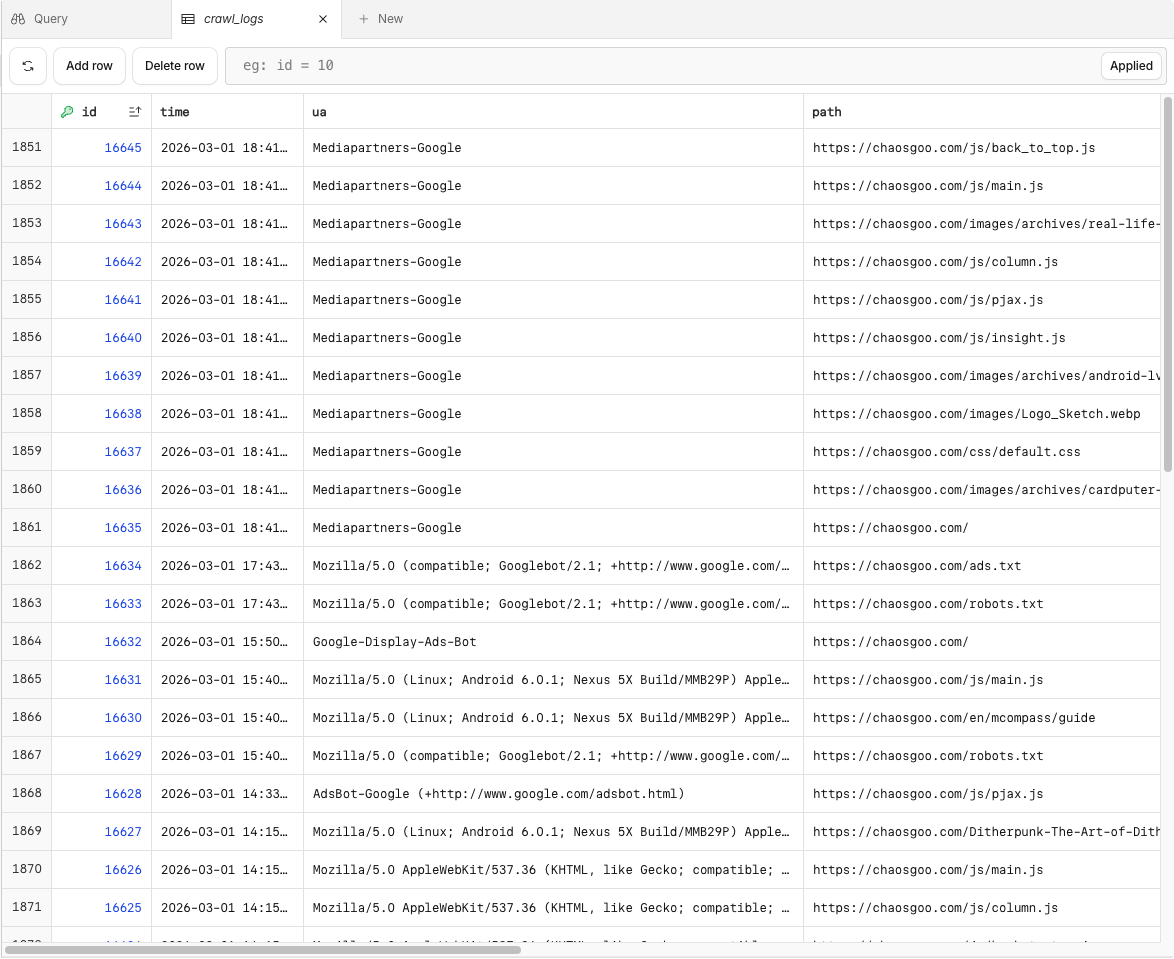This screenshot has height=959, width=1174.
Task: Click the vertical scrollbar thumb
Action: pyautogui.click(x=1167, y=284)
